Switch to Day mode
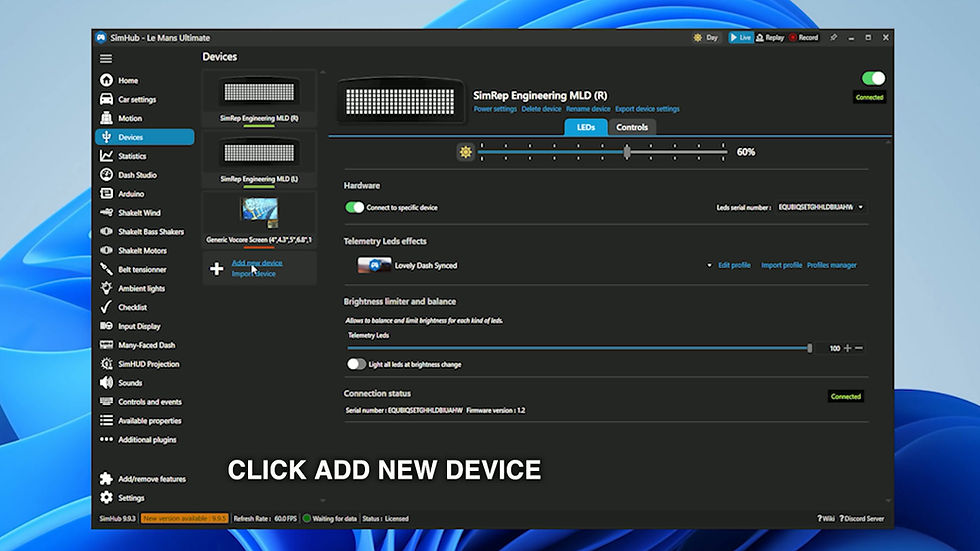 [706, 37]
